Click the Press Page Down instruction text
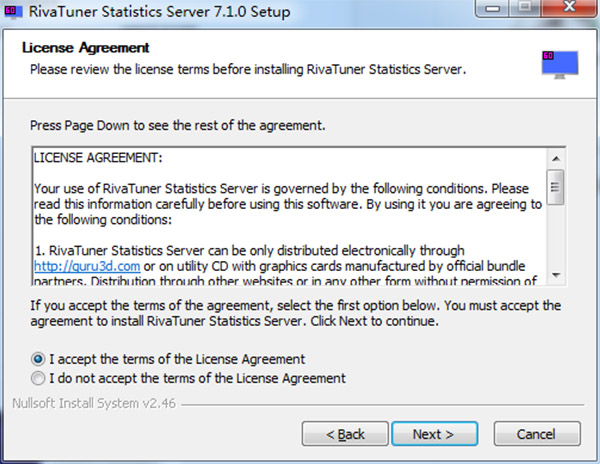This screenshot has height=464, width=600. click(177, 127)
